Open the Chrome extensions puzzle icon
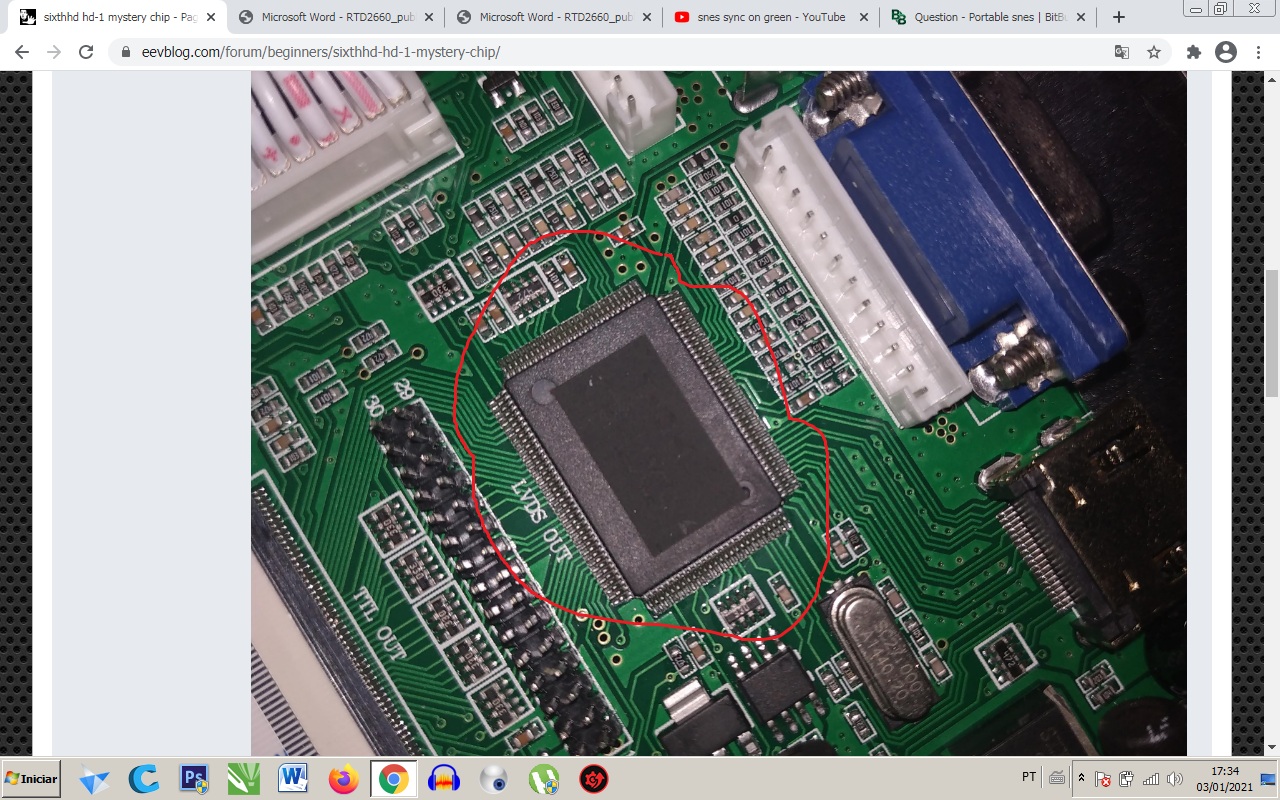Image resolution: width=1280 pixels, height=800 pixels. pos(1193,52)
